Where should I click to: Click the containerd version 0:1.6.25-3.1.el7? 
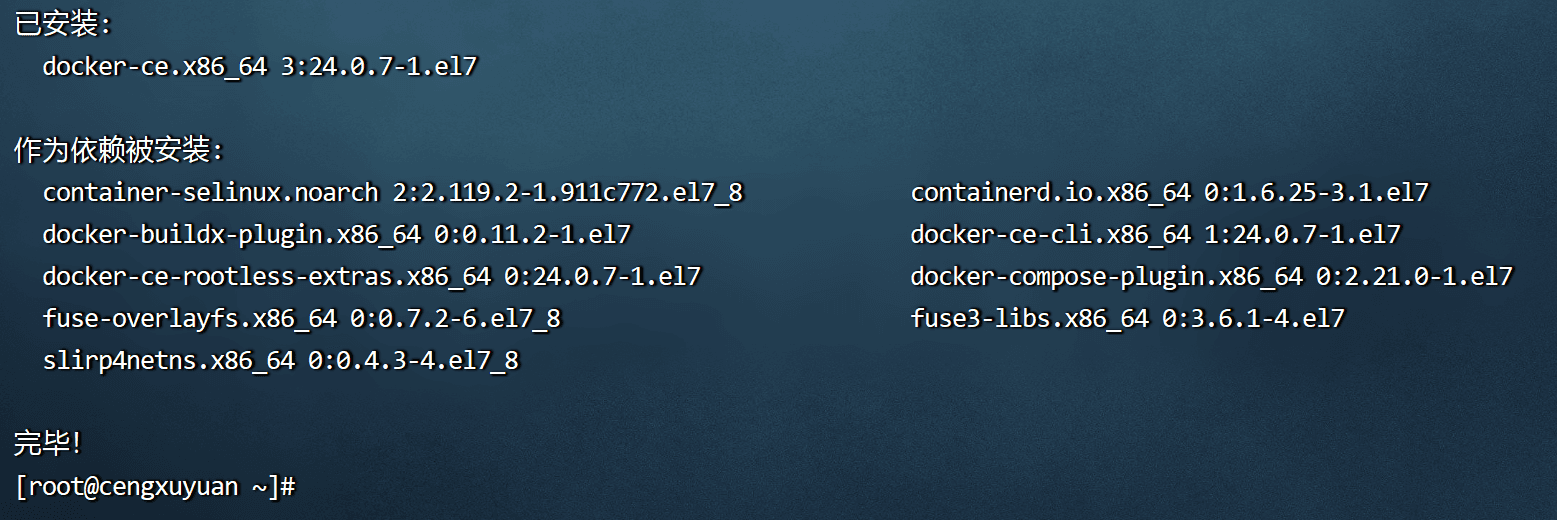(1315, 192)
